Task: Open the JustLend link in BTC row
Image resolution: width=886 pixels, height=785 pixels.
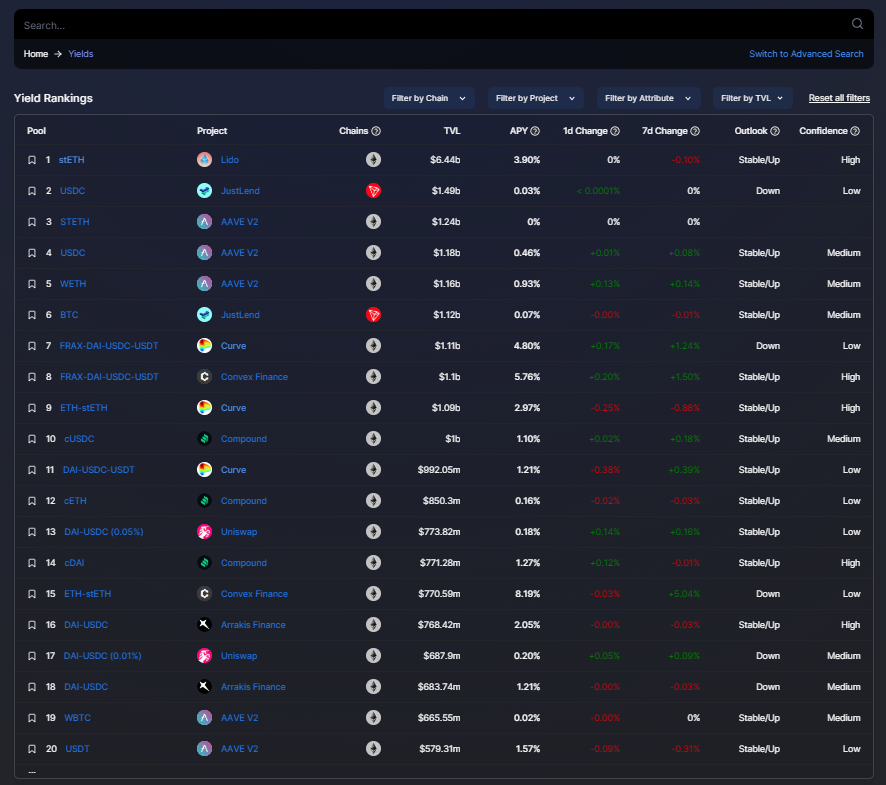Action: [x=240, y=315]
